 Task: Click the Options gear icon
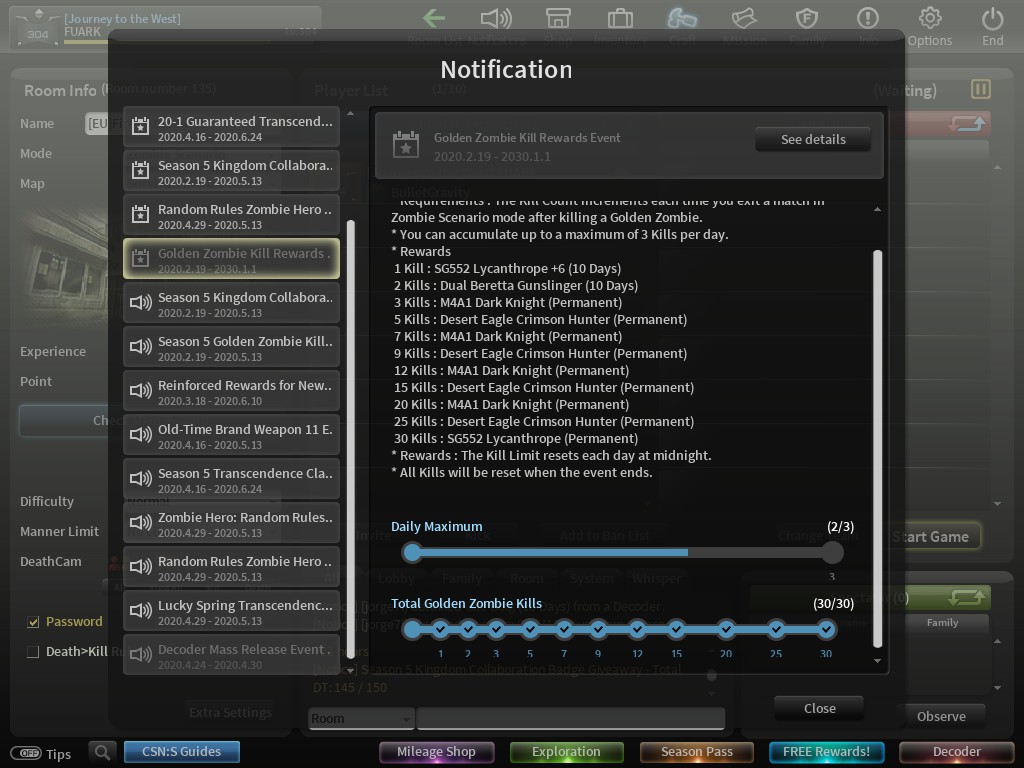point(929,18)
